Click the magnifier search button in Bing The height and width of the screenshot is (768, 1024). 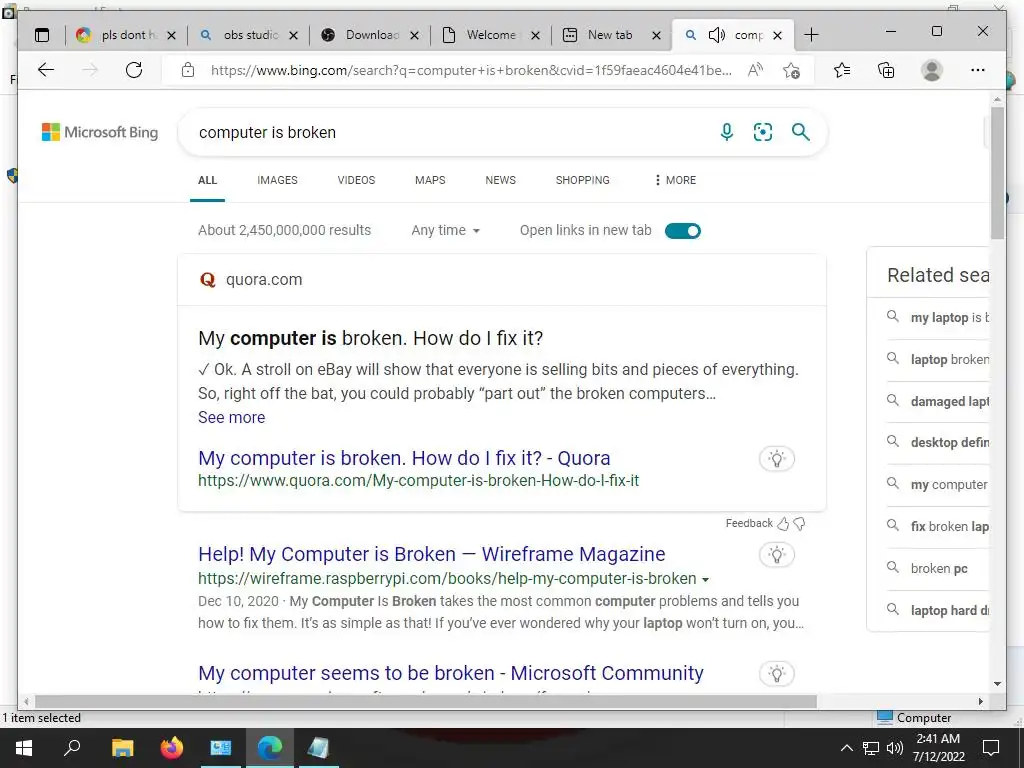[x=801, y=132]
